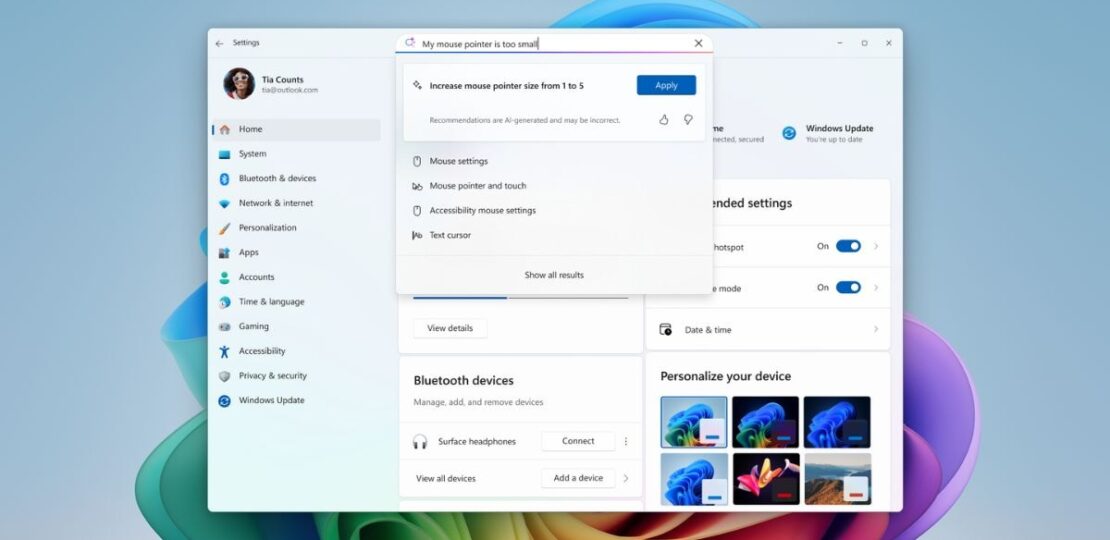Connect the Surface headphones
1110x540 pixels.
(578, 441)
